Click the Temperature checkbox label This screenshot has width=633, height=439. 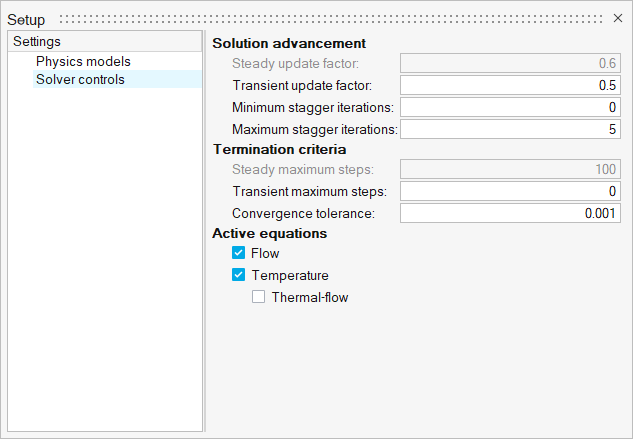(290, 275)
